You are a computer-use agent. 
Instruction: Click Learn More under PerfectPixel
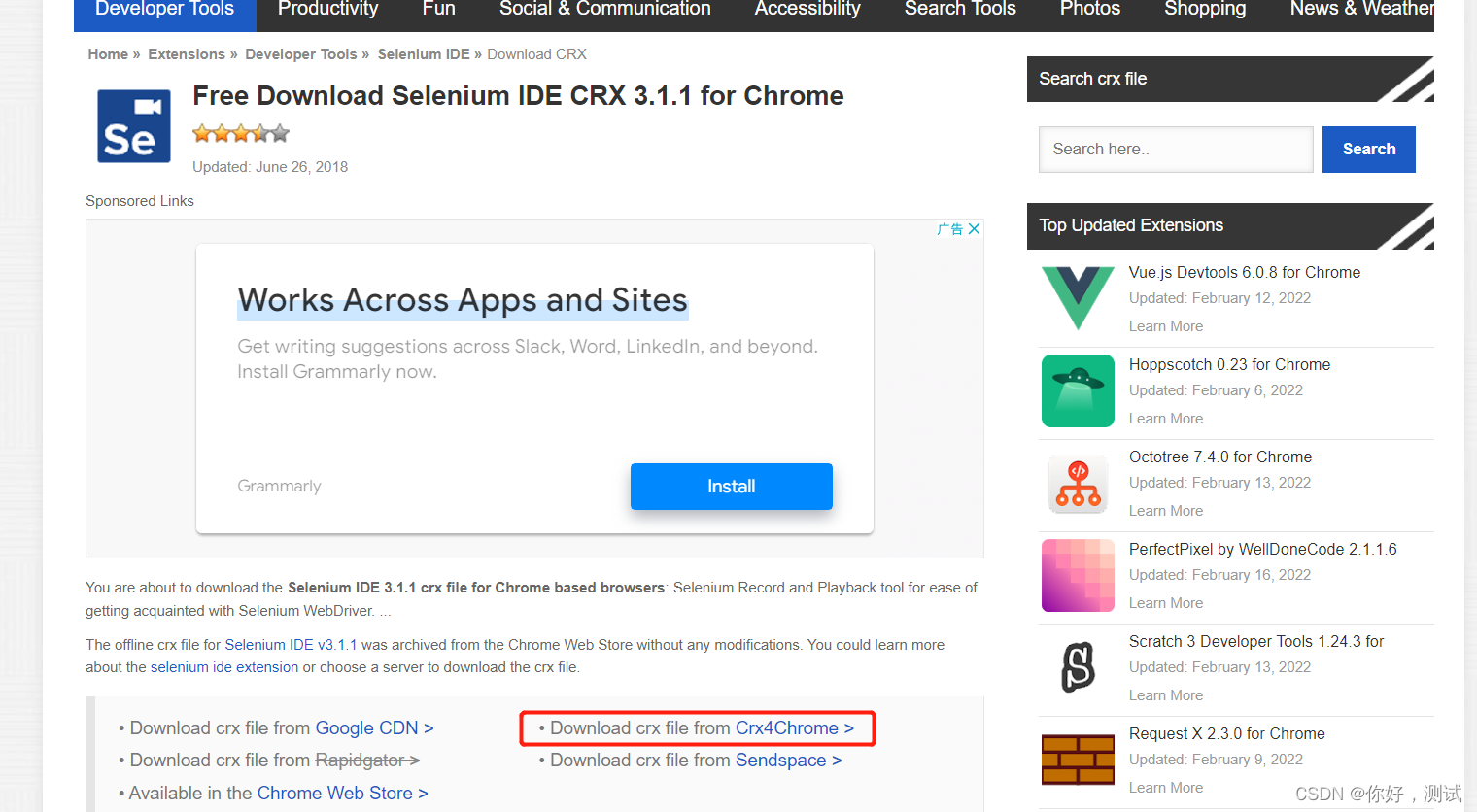point(1166,603)
